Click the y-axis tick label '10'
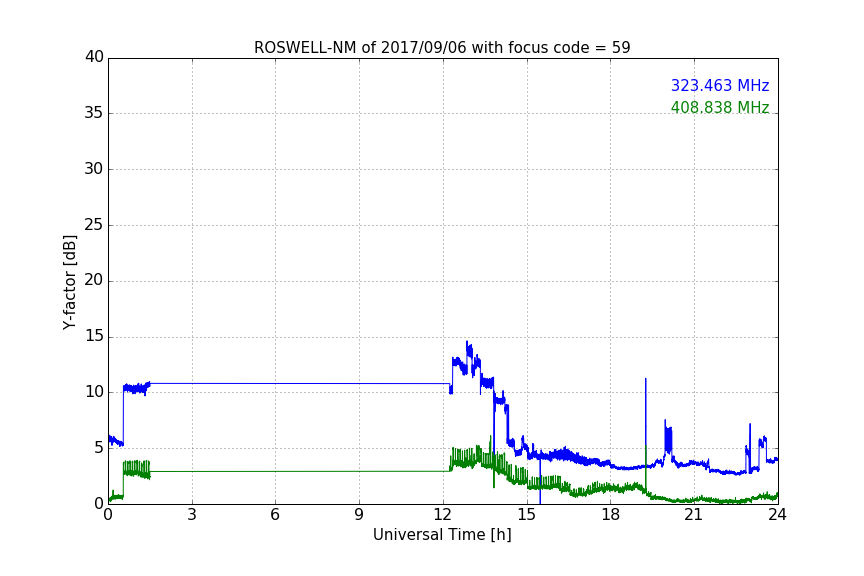The height and width of the screenshot is (576, 864). tap(94, 392)
